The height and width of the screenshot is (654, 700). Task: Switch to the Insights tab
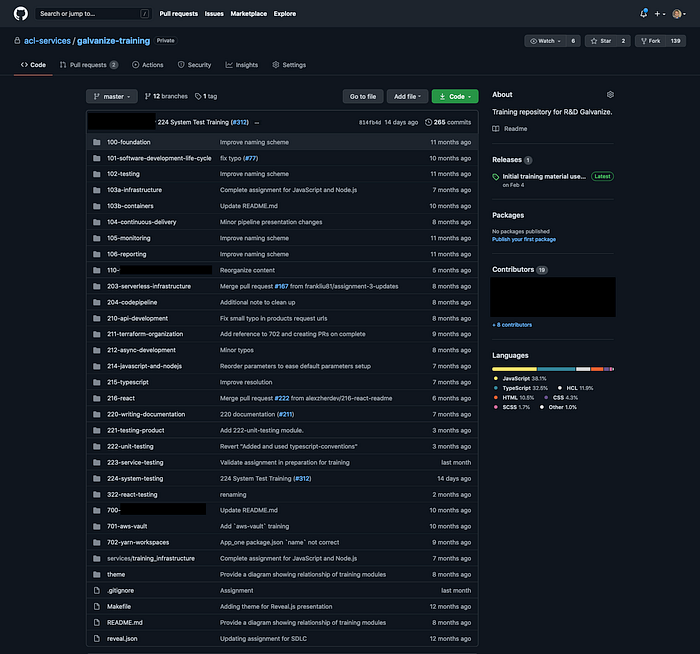tap(242, 65)
